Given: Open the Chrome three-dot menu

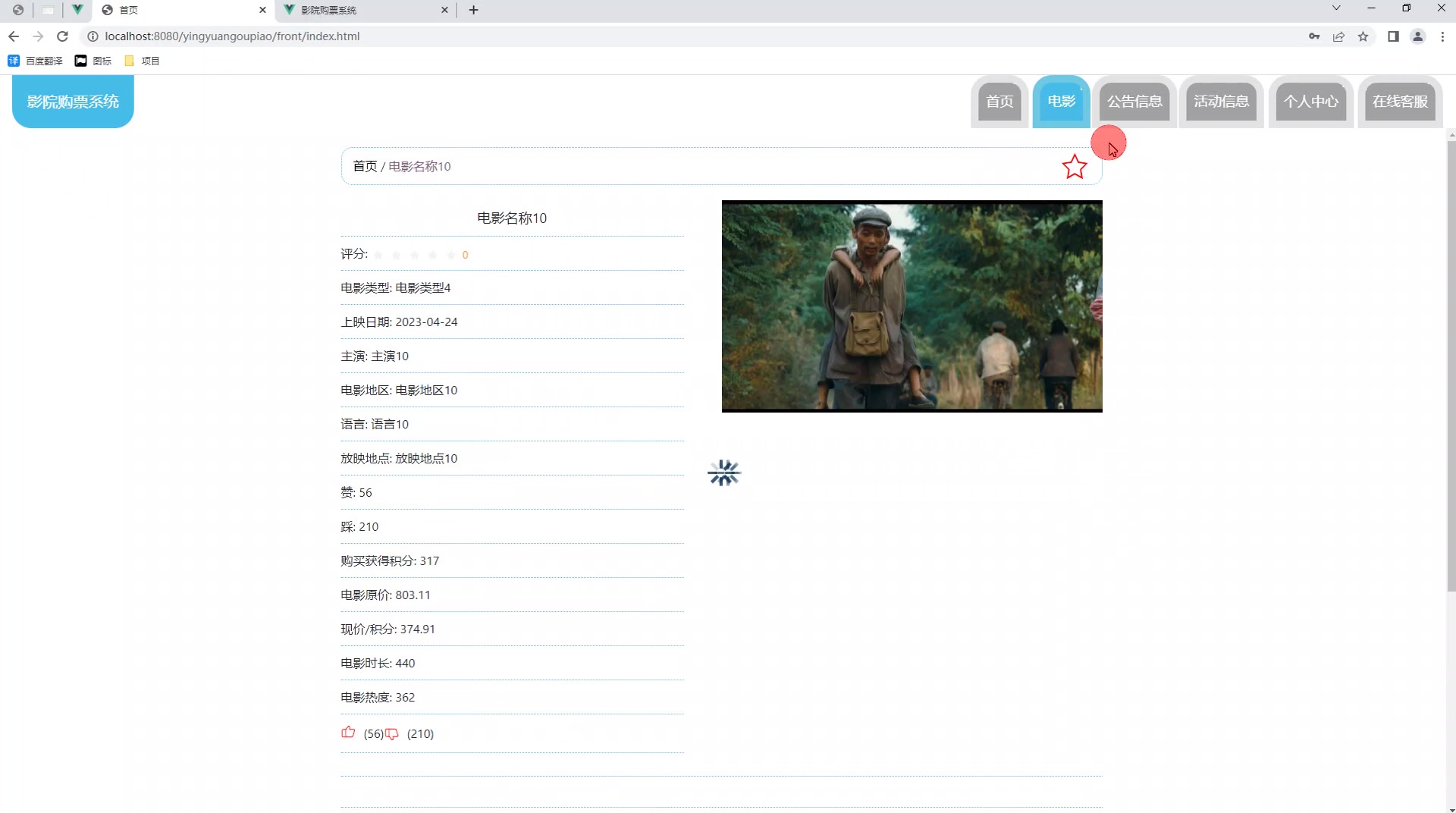Looking at the screenshot, I should (1443, 36).
